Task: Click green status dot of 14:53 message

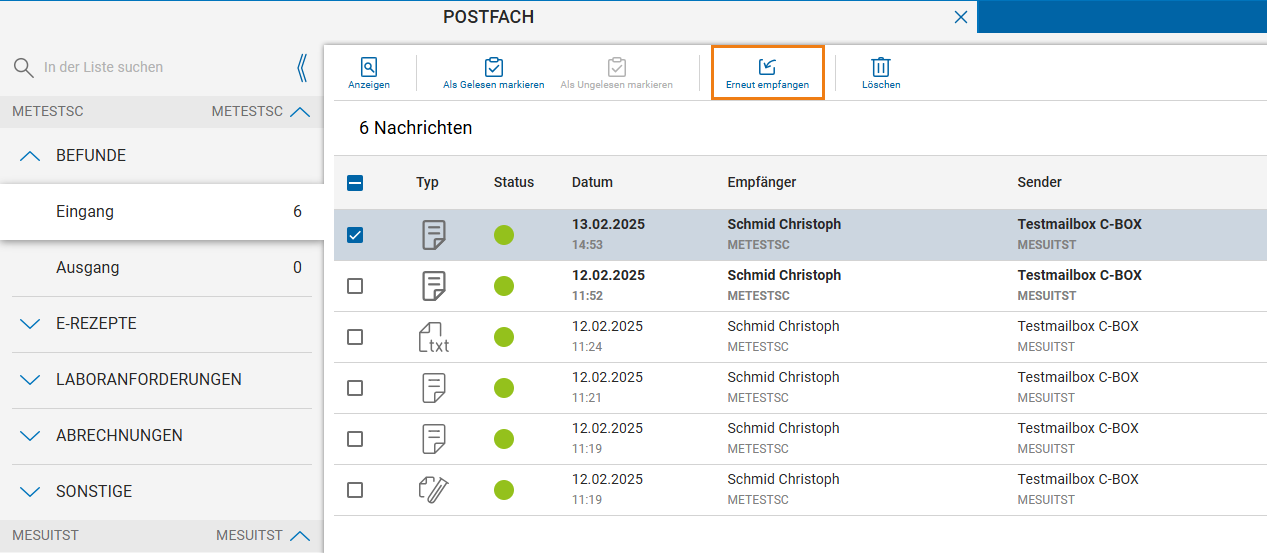Action: click(x=504, y=235)
